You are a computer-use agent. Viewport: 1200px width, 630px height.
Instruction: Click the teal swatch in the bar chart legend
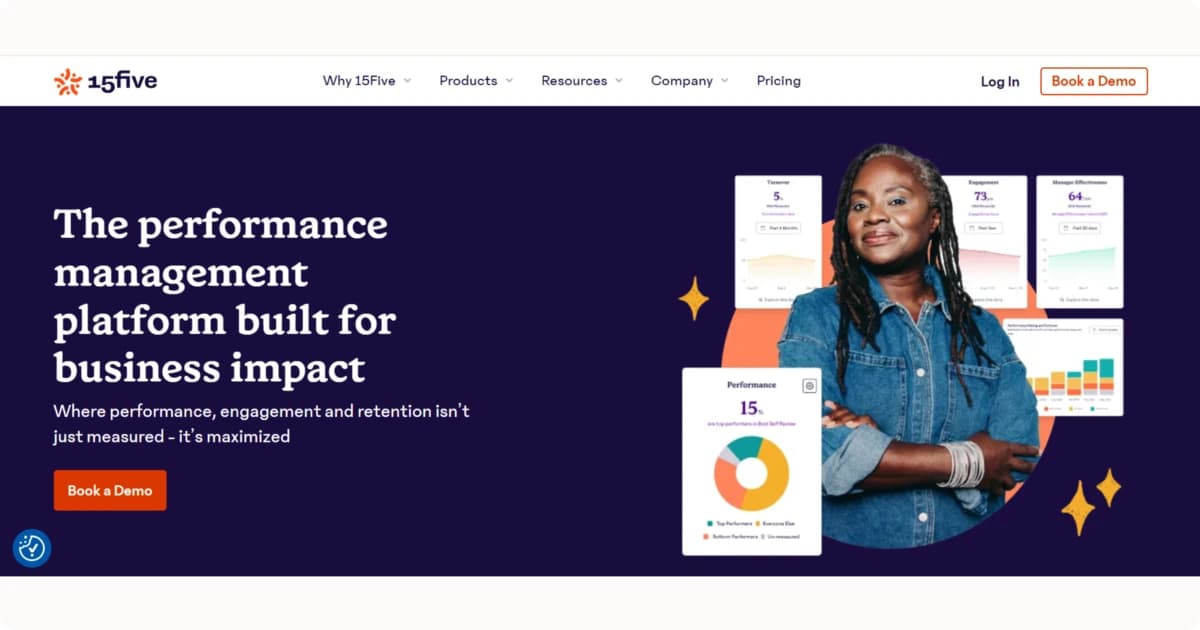click(1092, 409)
